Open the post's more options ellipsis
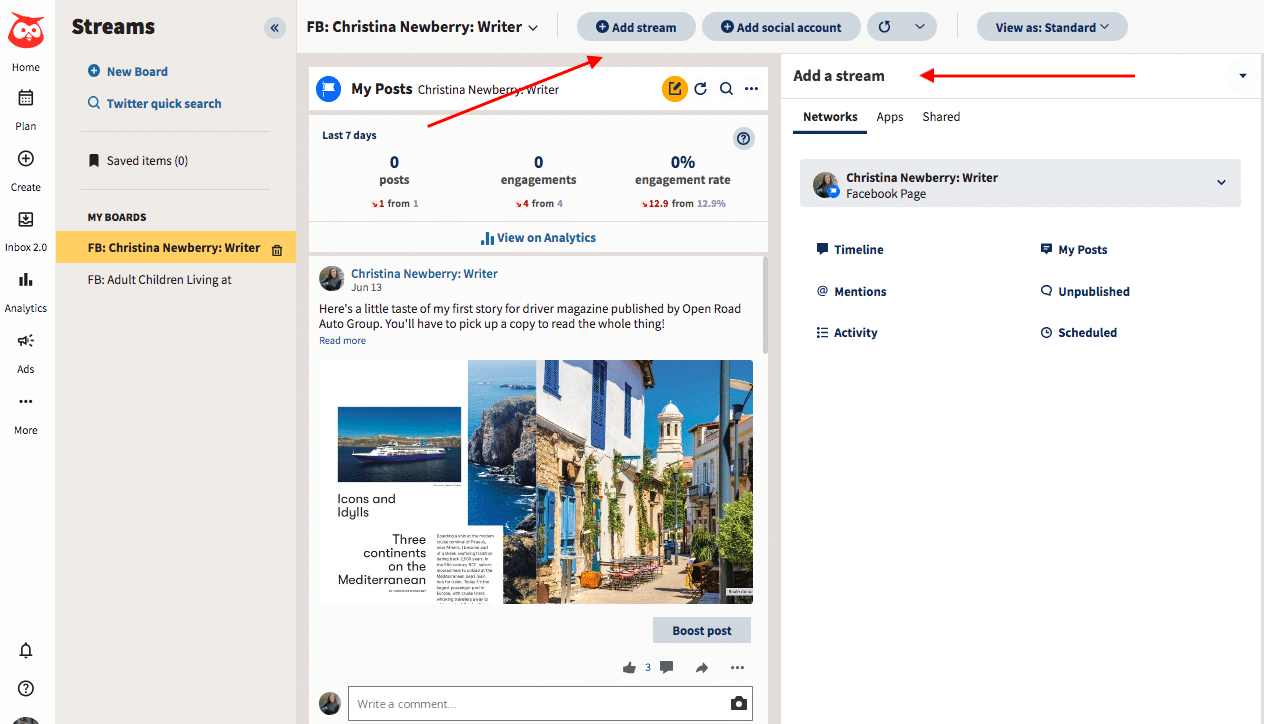The width and height of the screenshot is (1264, 724). [738, 668]
